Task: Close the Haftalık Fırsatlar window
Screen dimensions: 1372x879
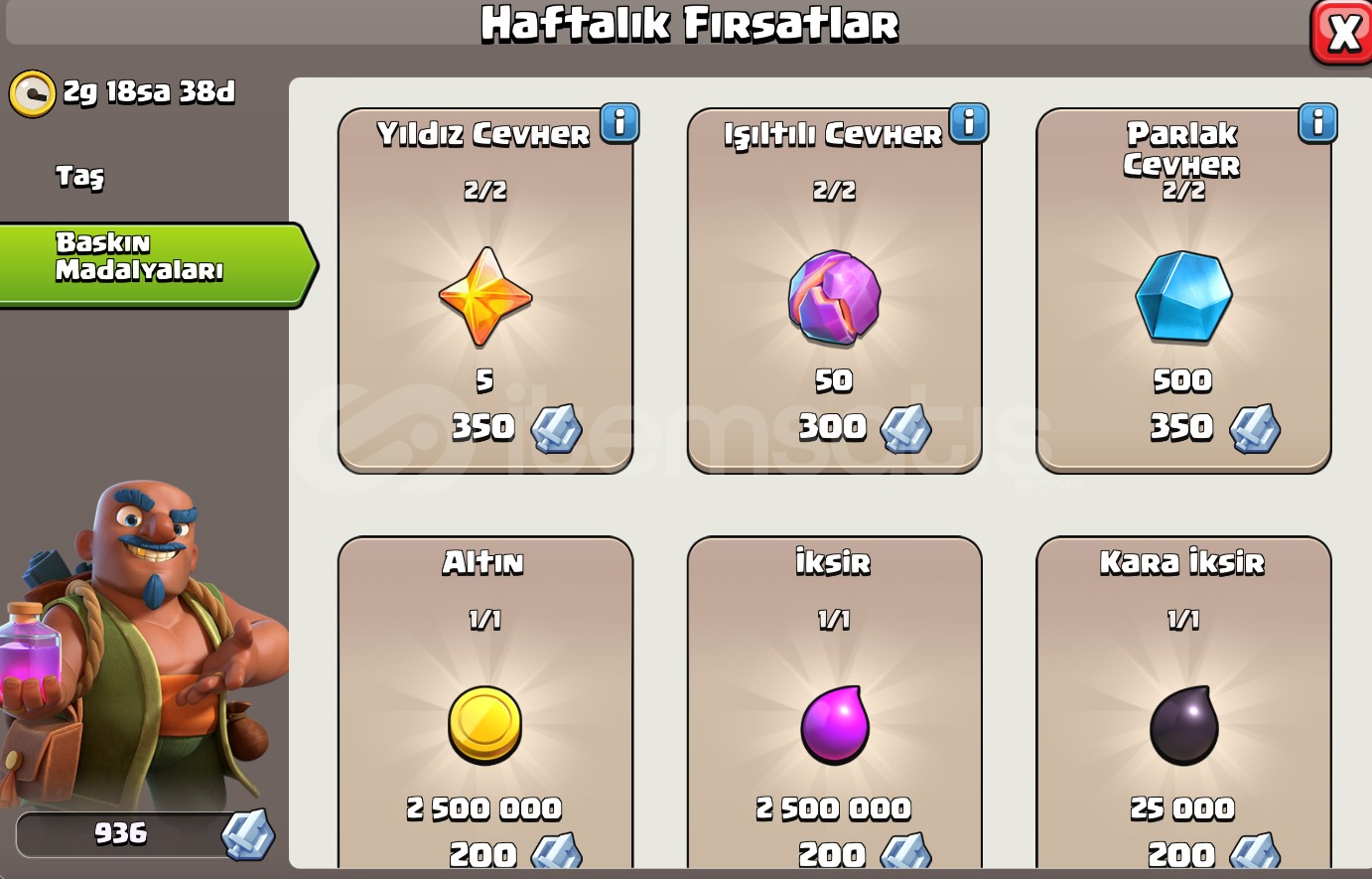Action: click(1342, 33)
